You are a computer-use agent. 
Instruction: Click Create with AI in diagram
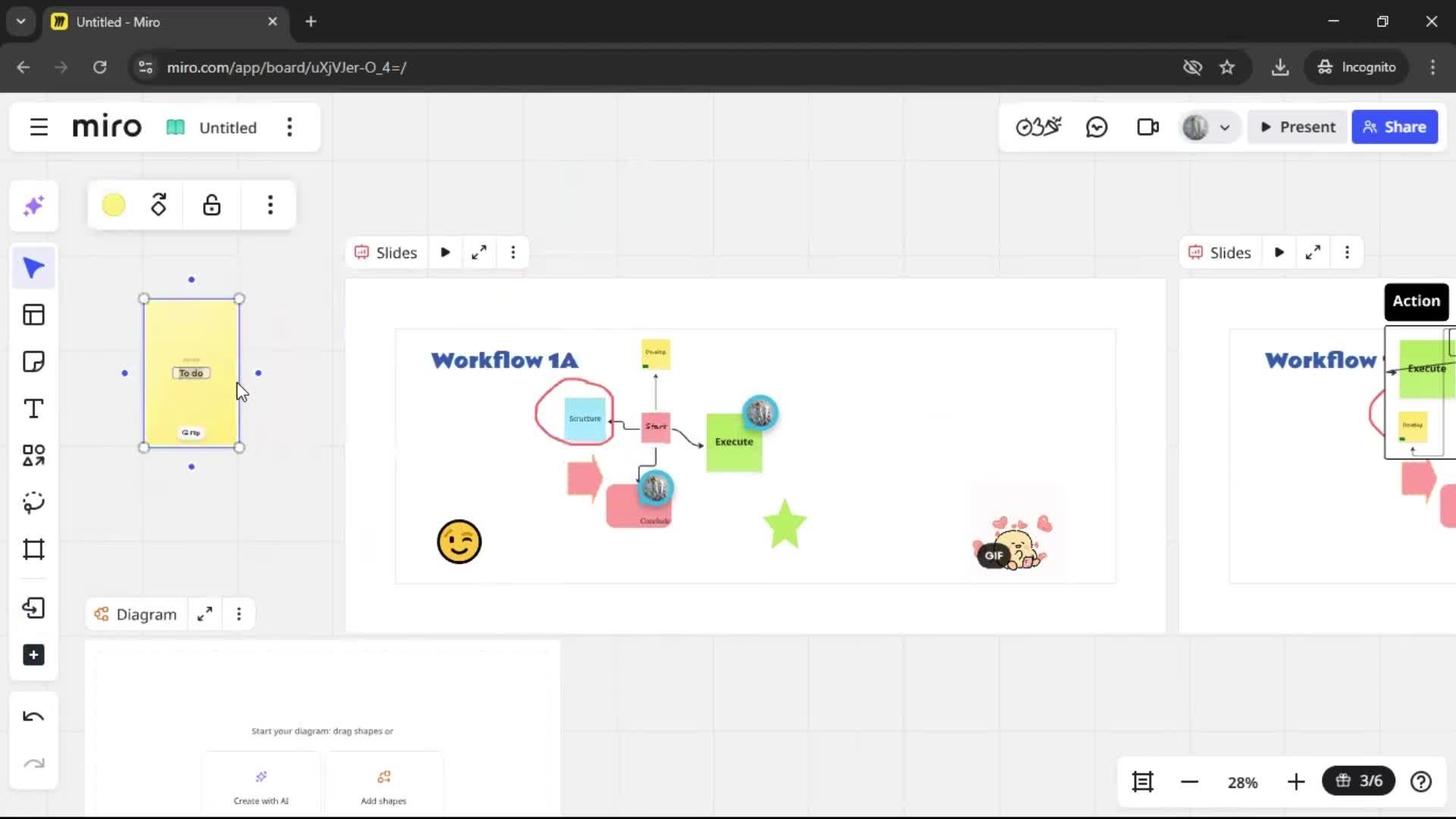pos(261,786)
